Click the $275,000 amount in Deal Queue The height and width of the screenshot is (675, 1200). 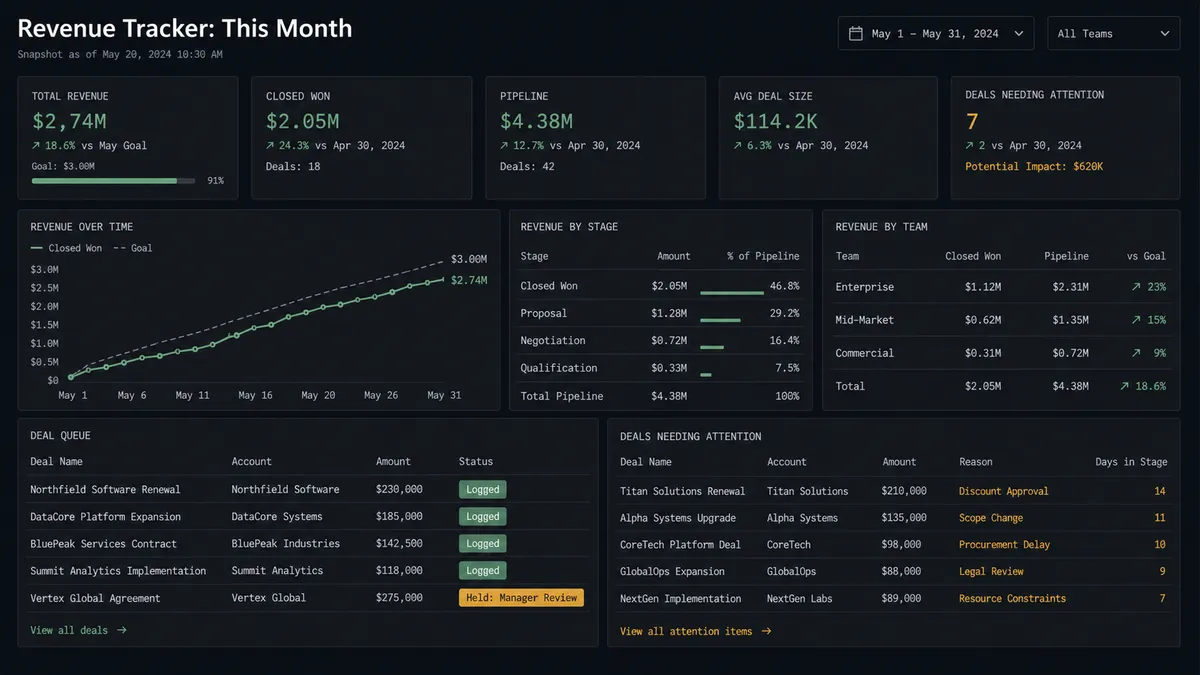point(399,598)
